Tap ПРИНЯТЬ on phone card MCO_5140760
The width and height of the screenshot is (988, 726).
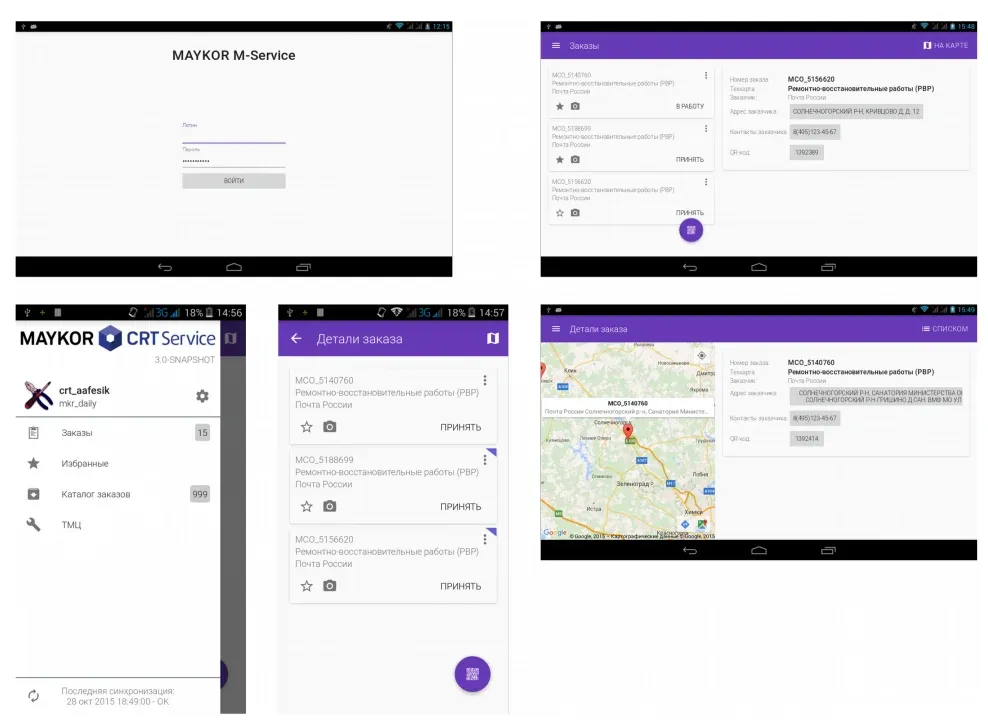(461, 427)
